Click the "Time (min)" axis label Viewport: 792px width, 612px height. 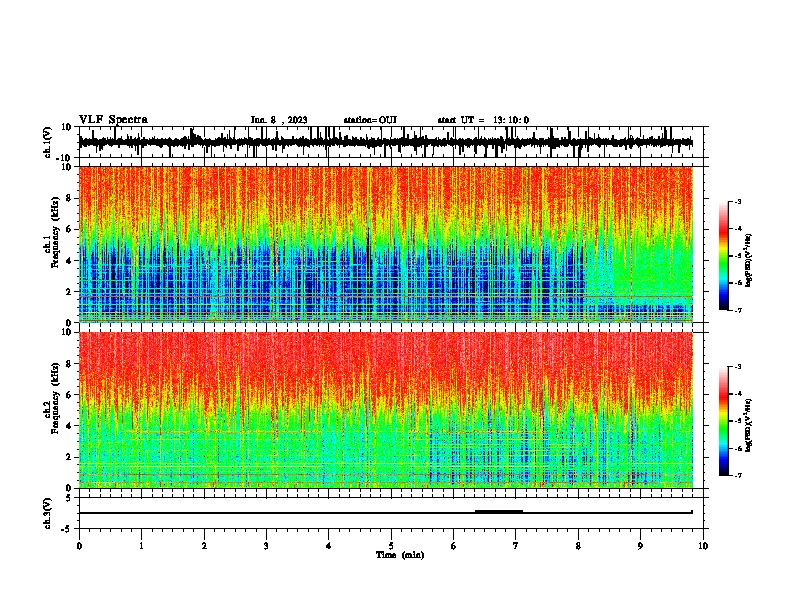click(x=400, y=555)
